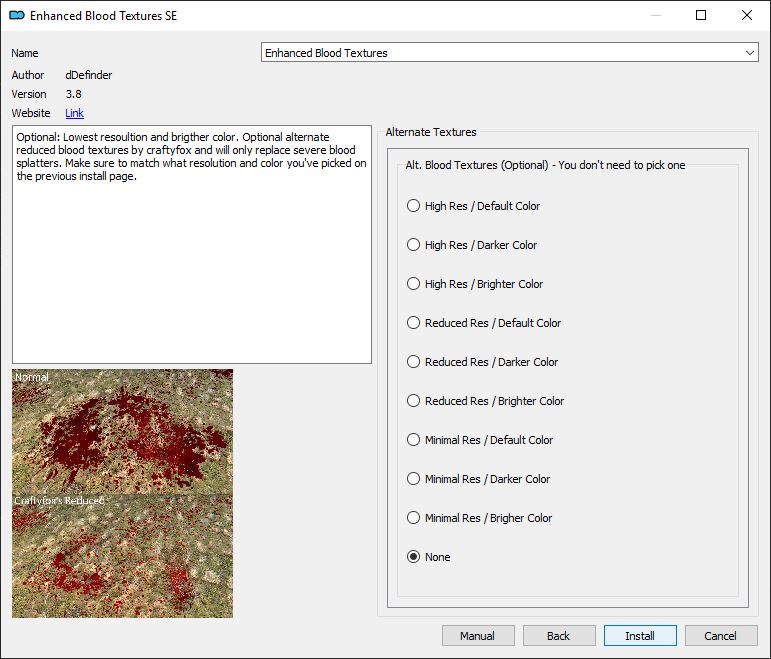Cancel the installer dialog
The image size is (771, 659).
click(x=720, y=636)
